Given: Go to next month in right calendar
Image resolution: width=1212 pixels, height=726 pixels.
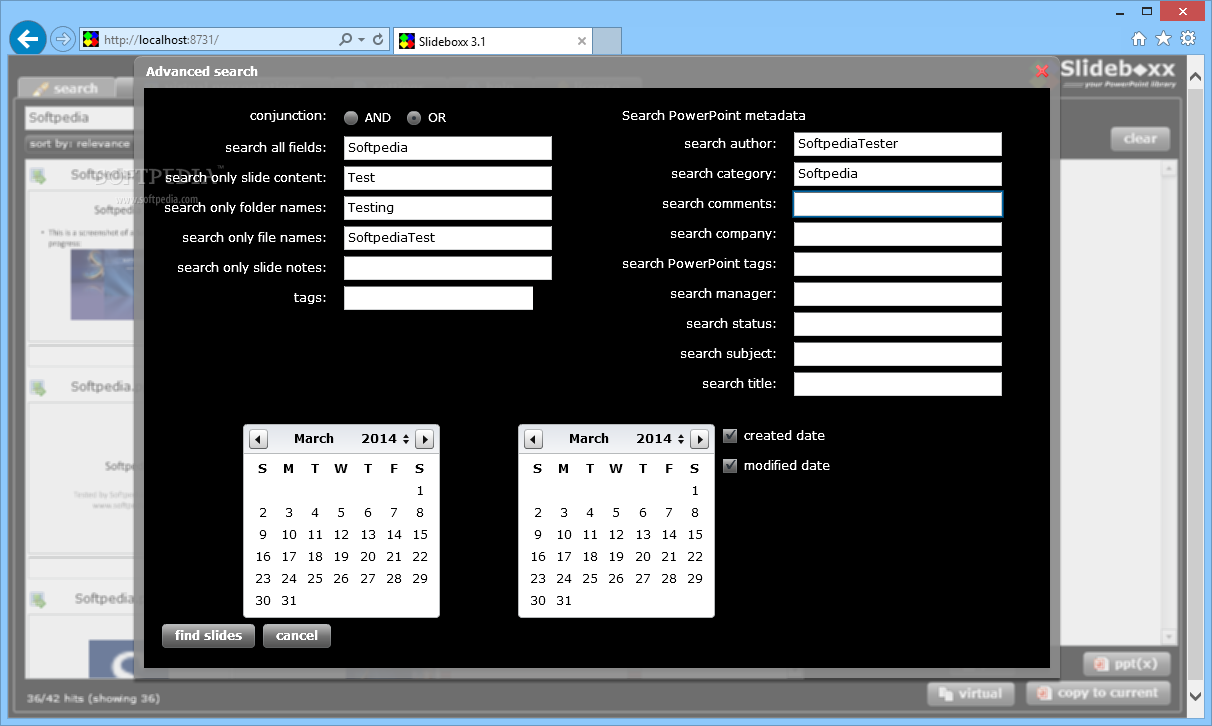Looking at the screenshot, I should (x=699, y=439).
